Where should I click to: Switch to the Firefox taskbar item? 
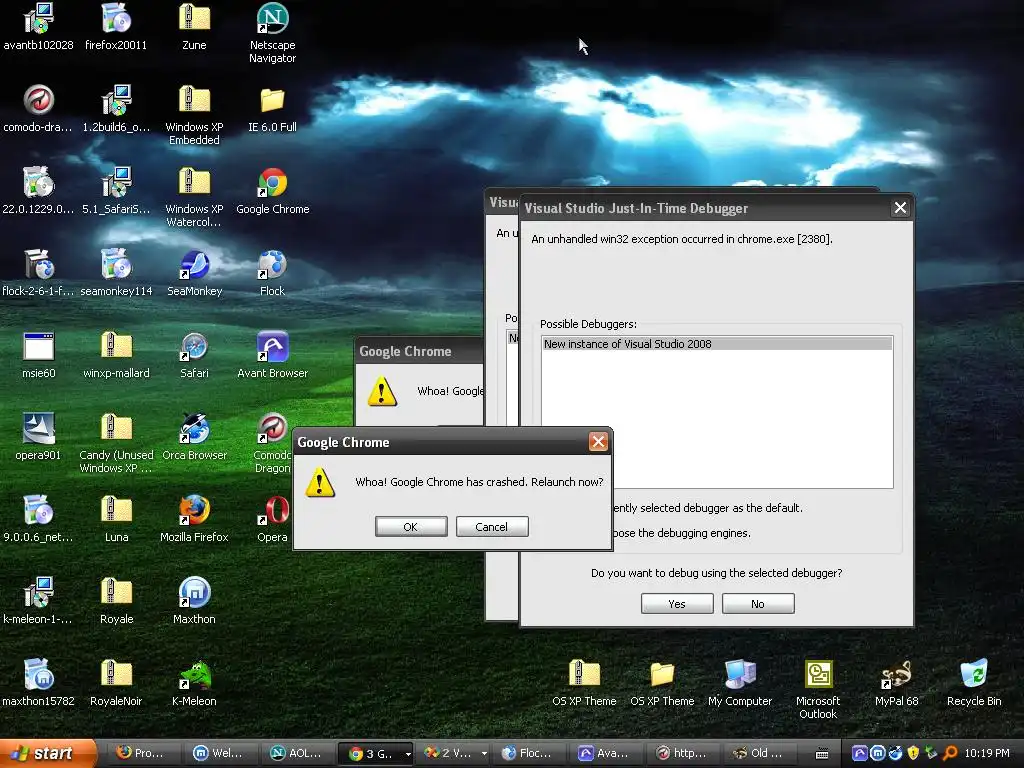point(140,753)
